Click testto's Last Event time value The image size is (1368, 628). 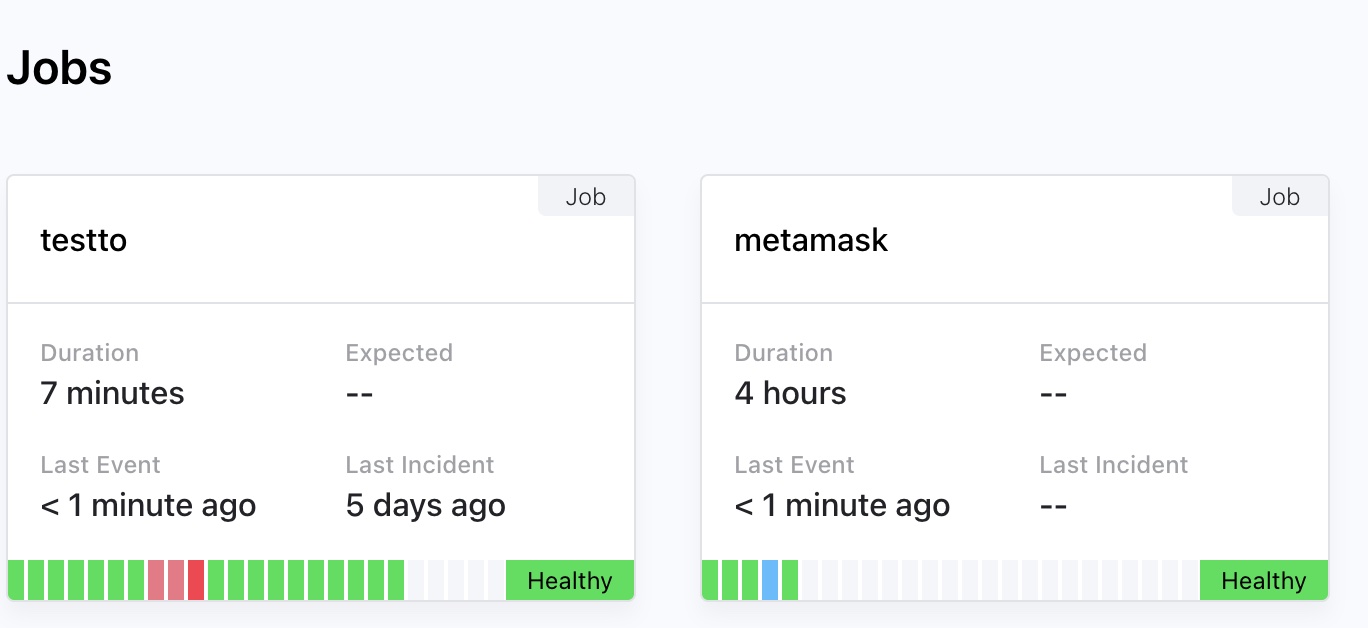pyautogui.click(x=148, y=505)
